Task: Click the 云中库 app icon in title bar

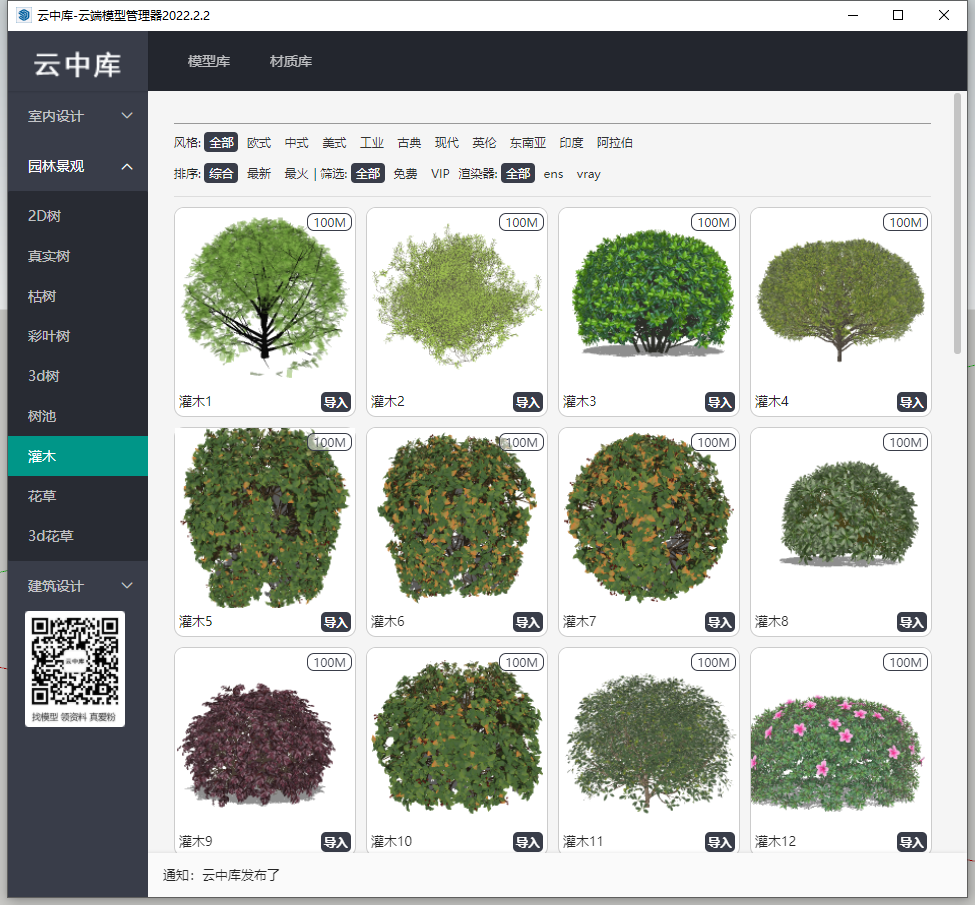Action: pos(24,15)
